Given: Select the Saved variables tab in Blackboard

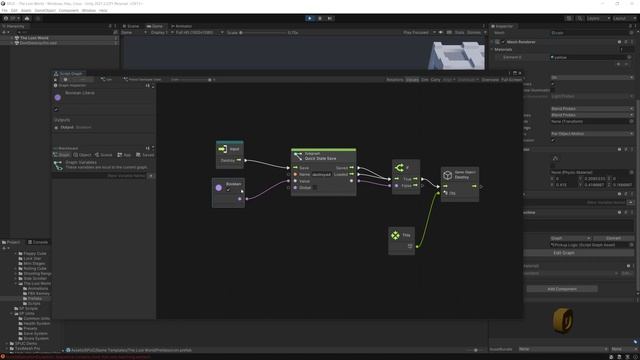Looking at the screenshot, I should point(145,155).
